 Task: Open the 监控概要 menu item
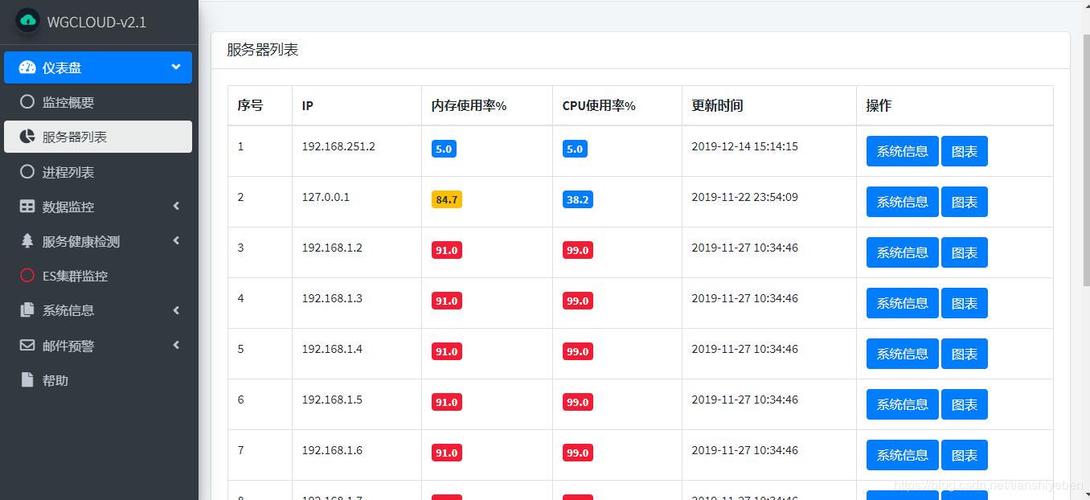click(98, 102)
